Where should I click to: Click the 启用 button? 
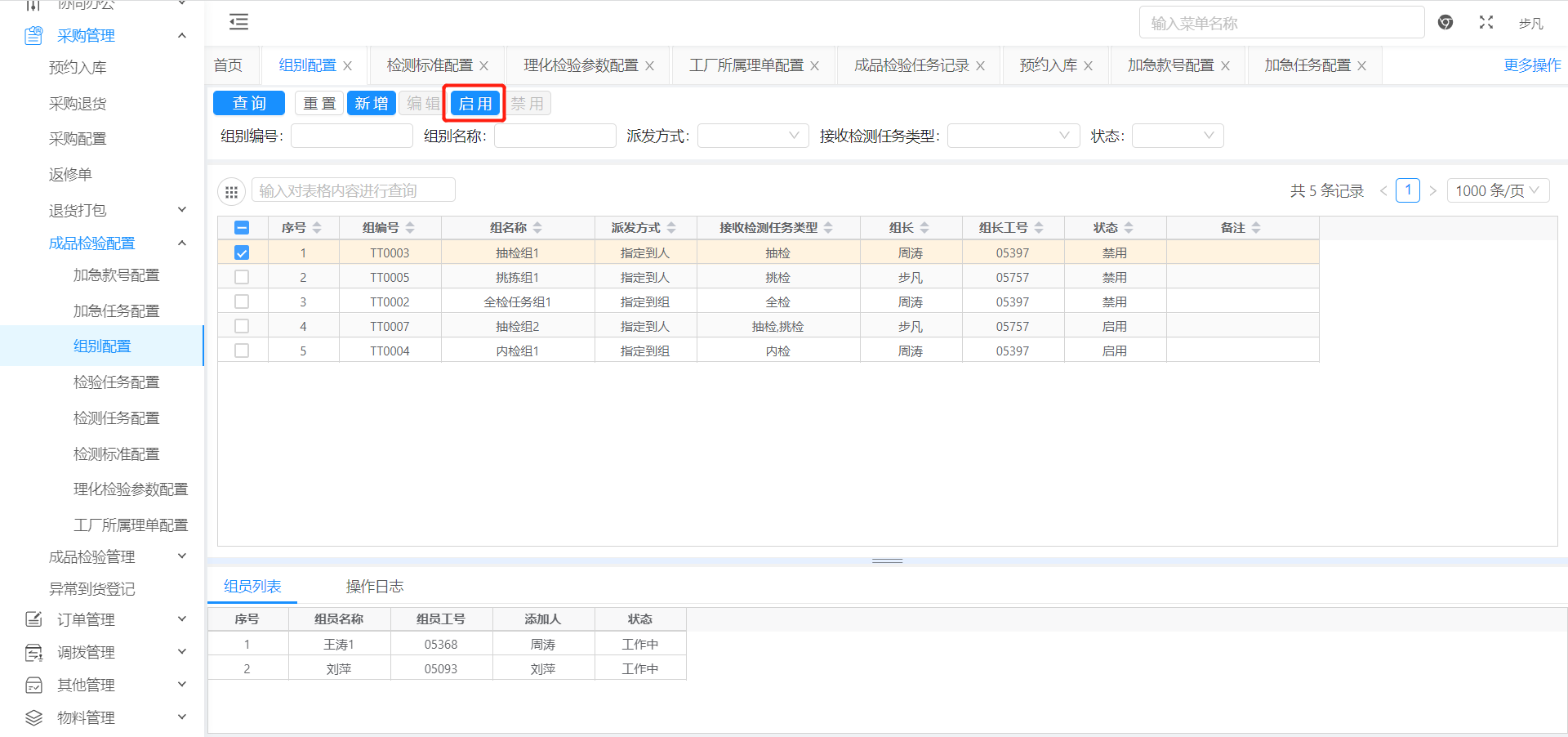474,104
